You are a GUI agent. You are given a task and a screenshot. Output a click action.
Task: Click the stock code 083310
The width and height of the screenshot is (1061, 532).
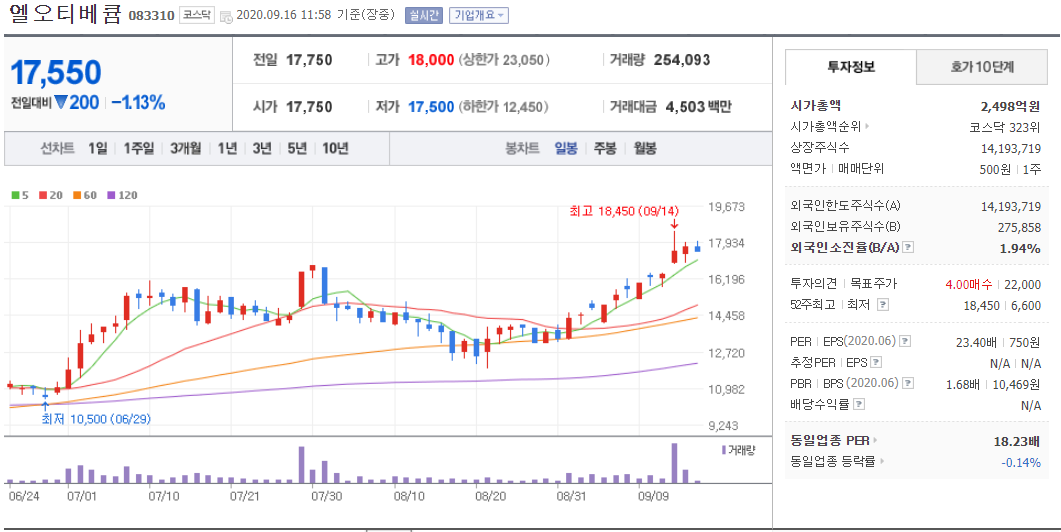[151, 16]
